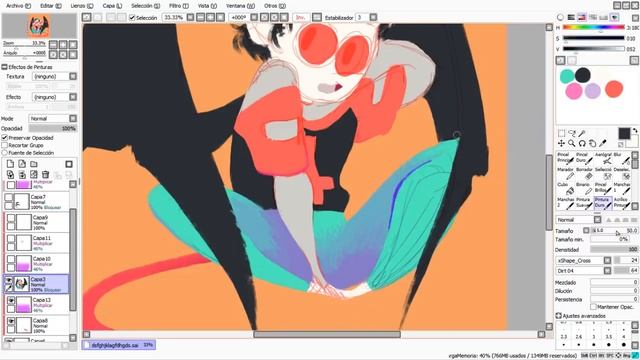Swap foreground and background colors
Viewport: 640px width, 360px height.
pyautogui.click(x=635, y=131)
